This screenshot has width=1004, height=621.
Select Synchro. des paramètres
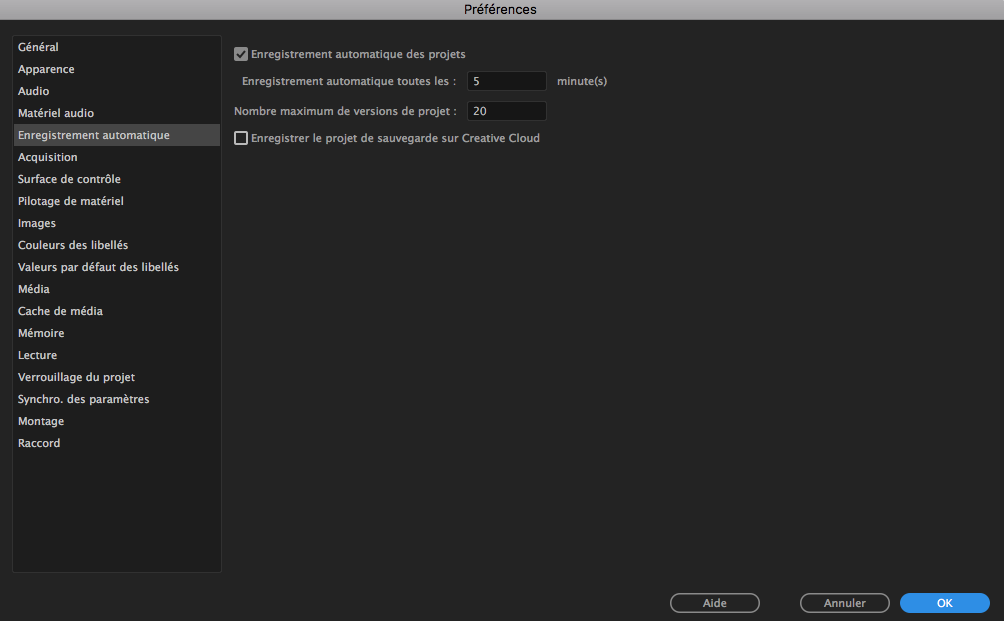(x=117, y=399)
